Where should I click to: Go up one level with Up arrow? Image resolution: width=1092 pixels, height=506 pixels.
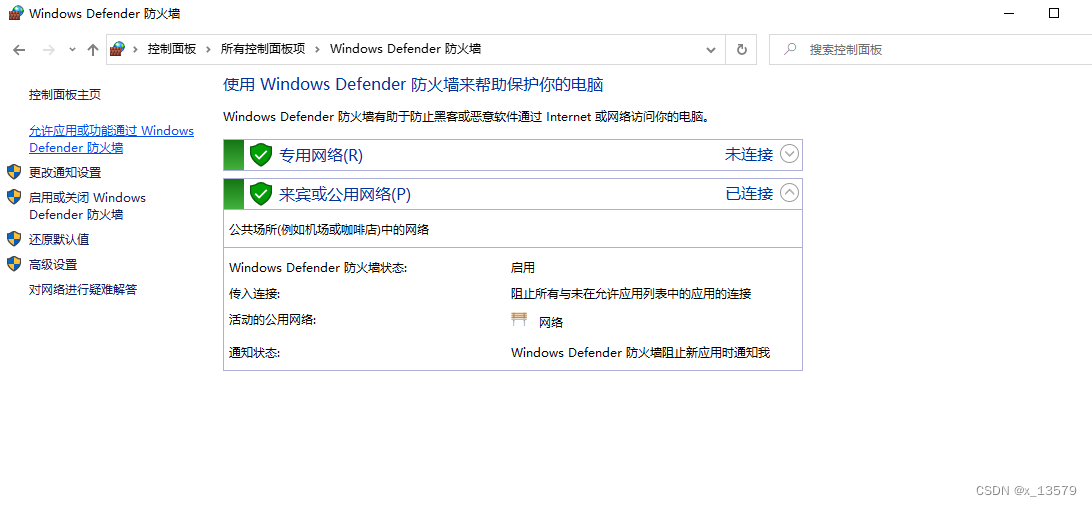coord(93,49)
